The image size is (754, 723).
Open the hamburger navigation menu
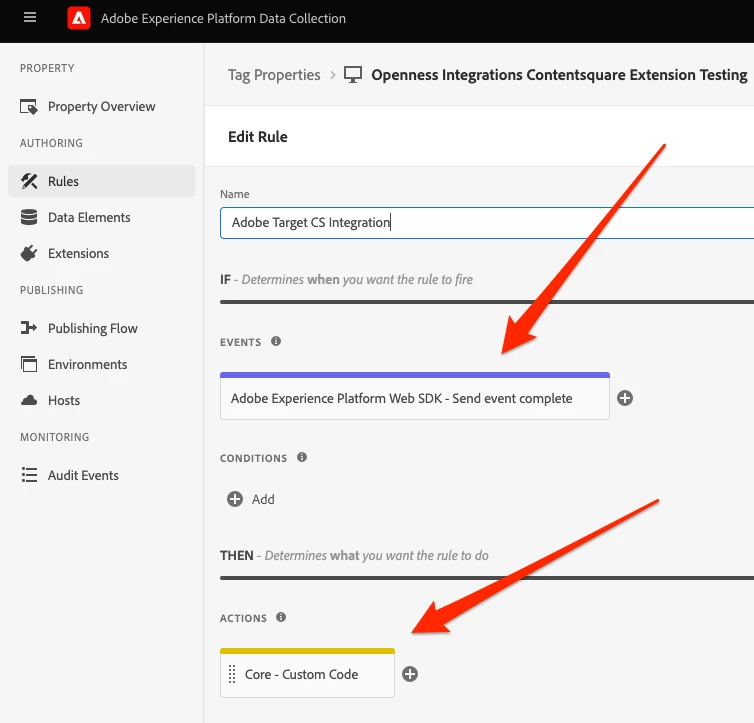(x=30, y=18)
